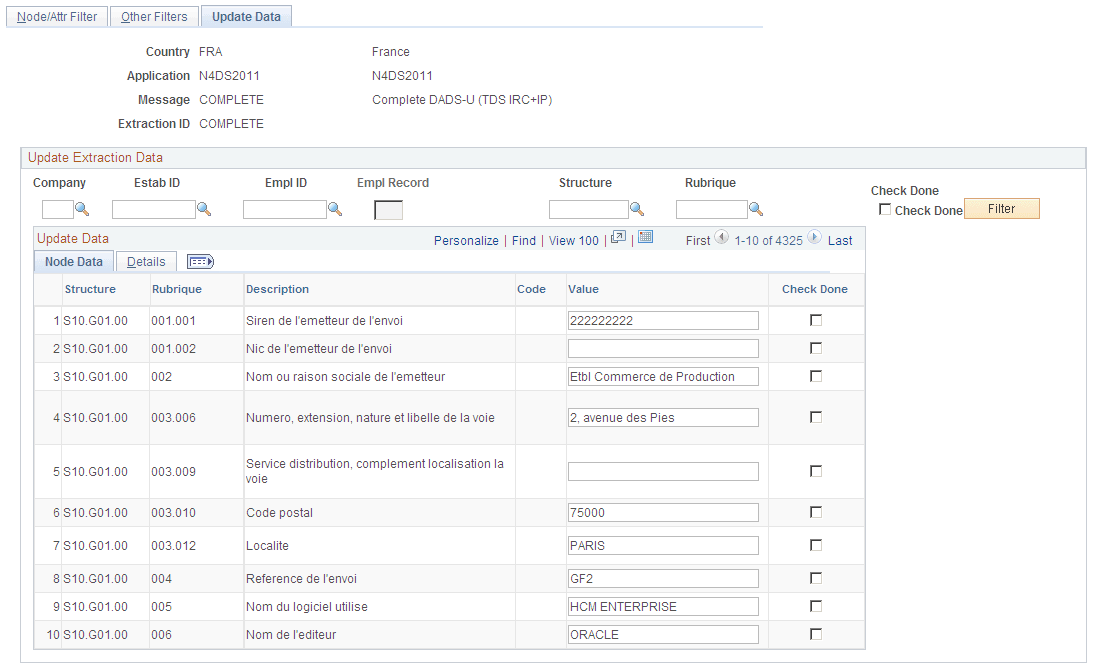The width and height of the screenshot is (1095, 670).
Task: Check Done for Code postal row
Action: [816, 512]
